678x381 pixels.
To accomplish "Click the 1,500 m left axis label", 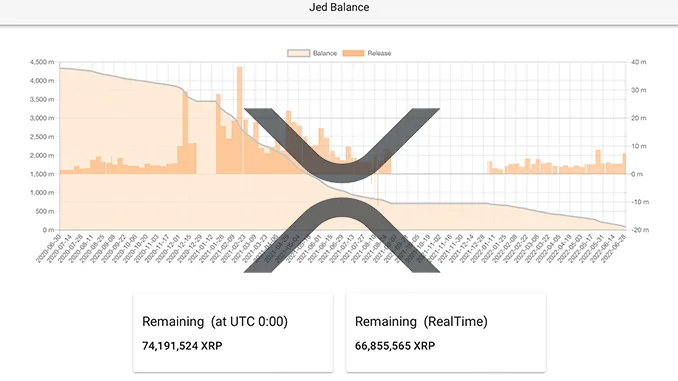I will pos(42,174).
